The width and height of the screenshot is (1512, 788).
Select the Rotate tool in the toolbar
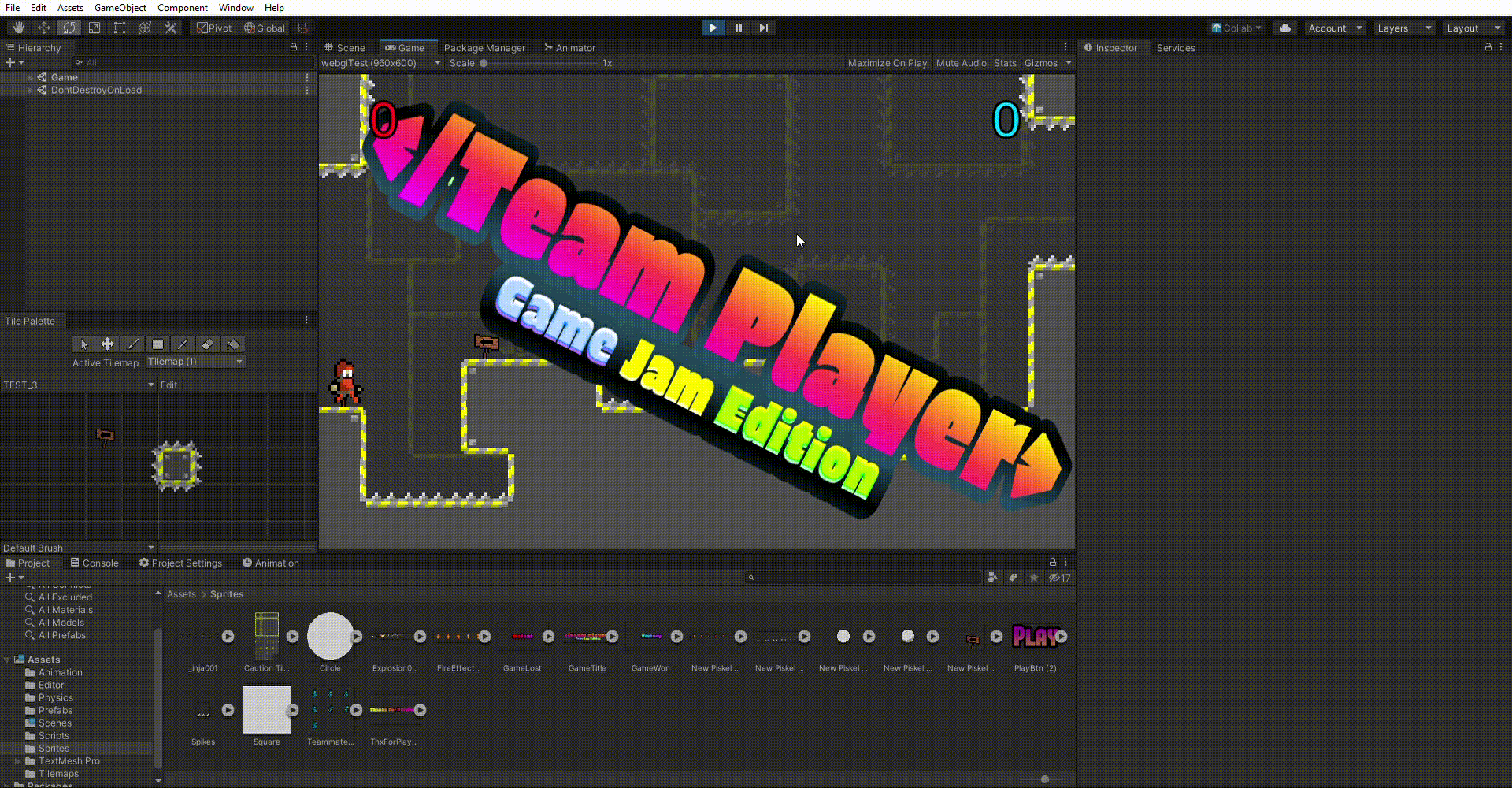point(69,28)
